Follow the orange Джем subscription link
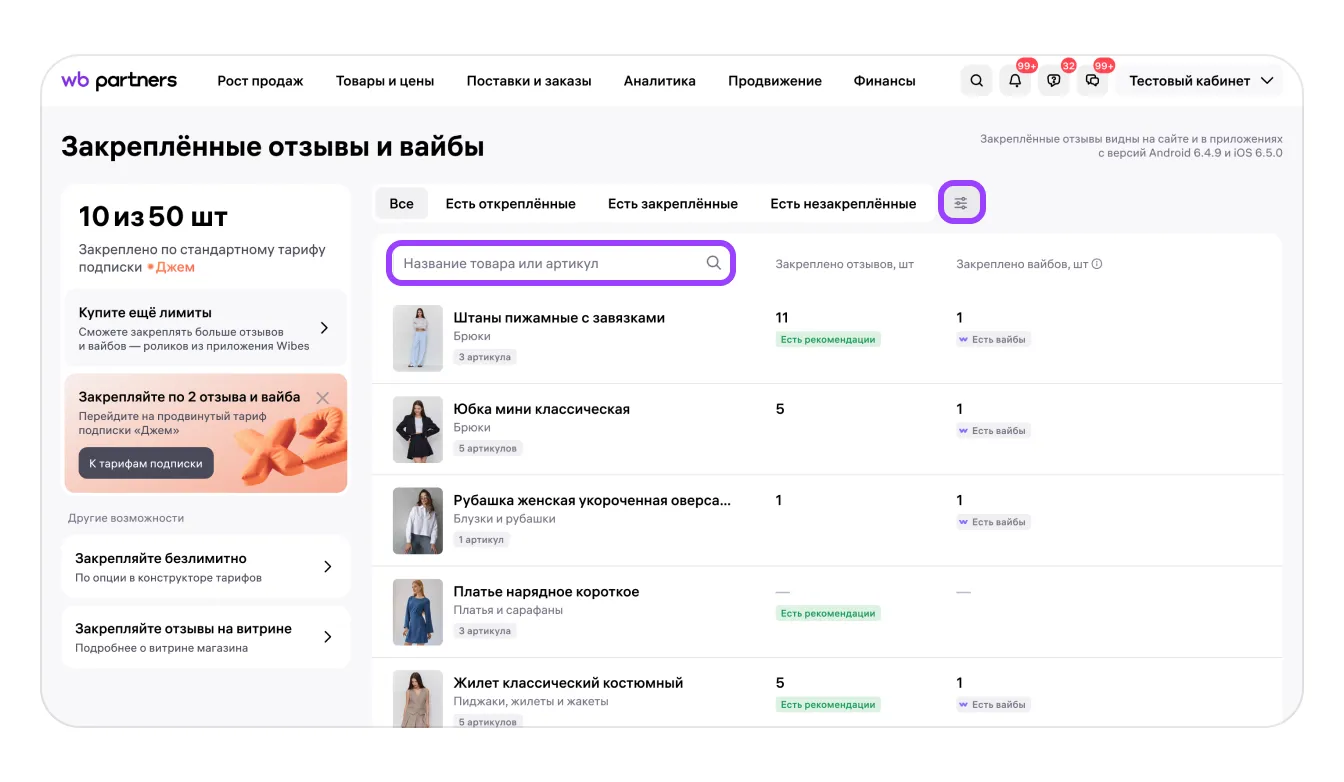The width and height of the screenshot is (1344, 782). (x=175, y=267)
